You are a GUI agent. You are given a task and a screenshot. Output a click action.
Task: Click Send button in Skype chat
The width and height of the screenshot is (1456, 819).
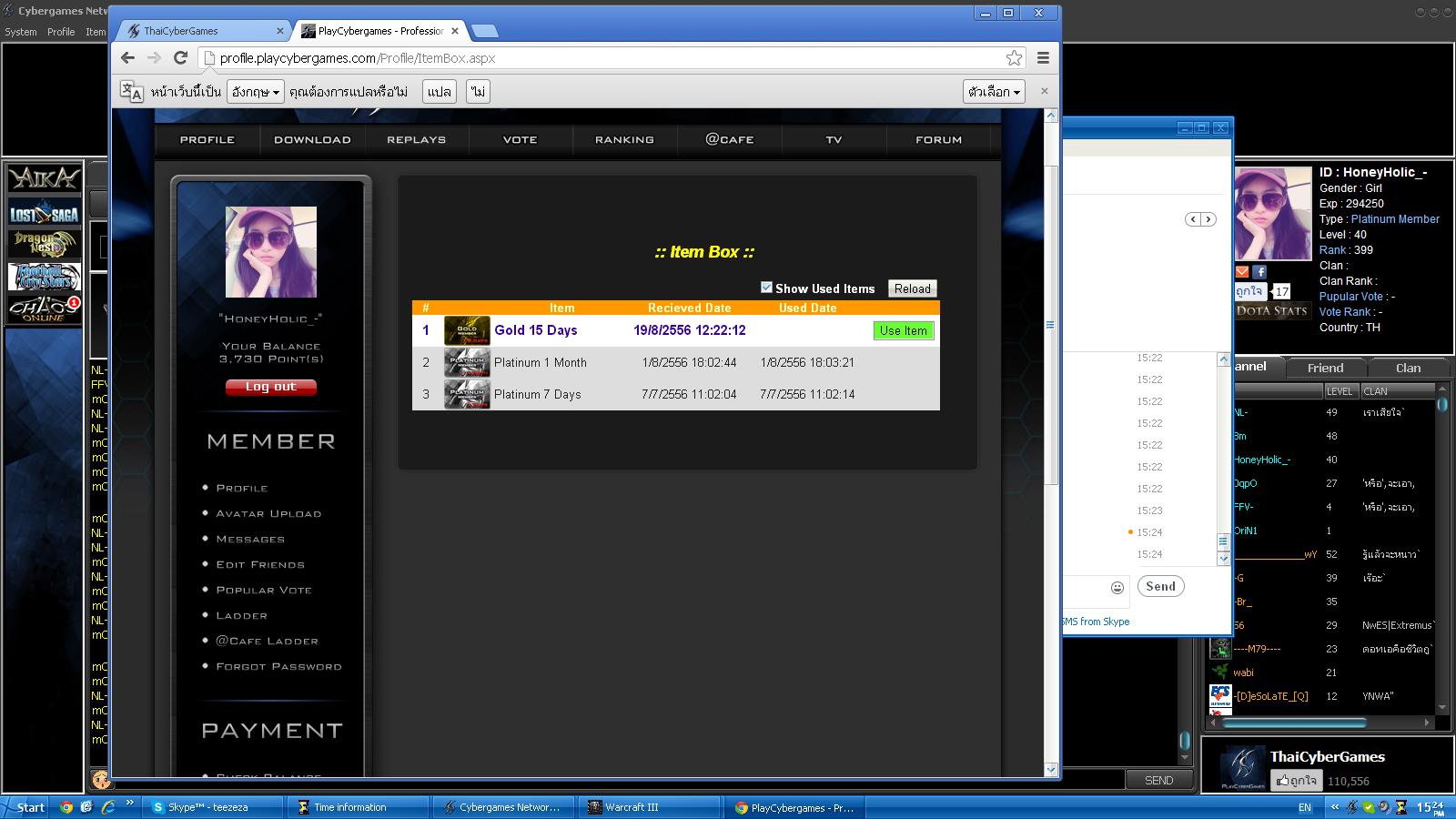(1160, 587)
